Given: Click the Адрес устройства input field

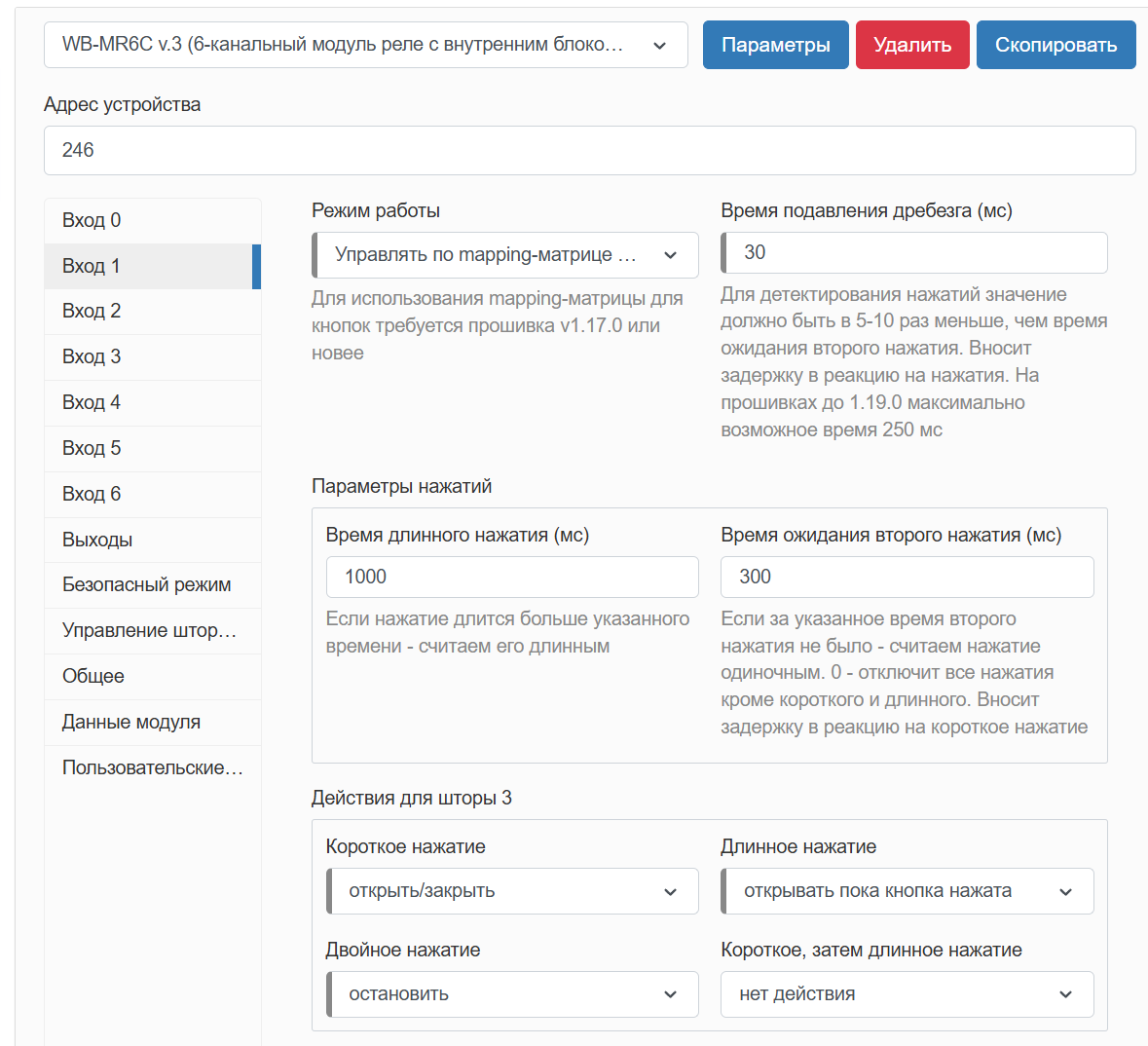Looking at the screenshot, I should (x=589, y=150).
